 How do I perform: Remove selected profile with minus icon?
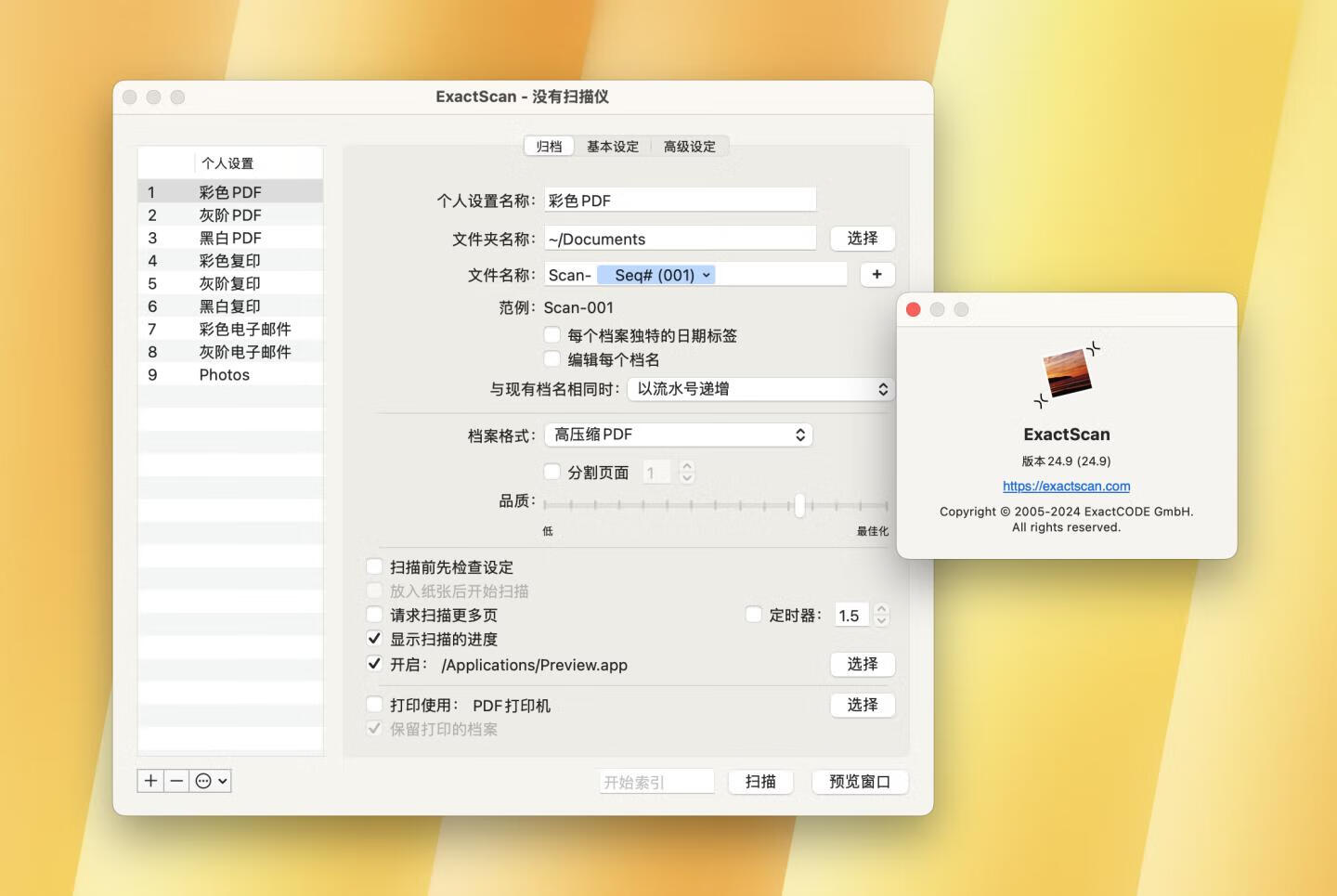(176, 781)
